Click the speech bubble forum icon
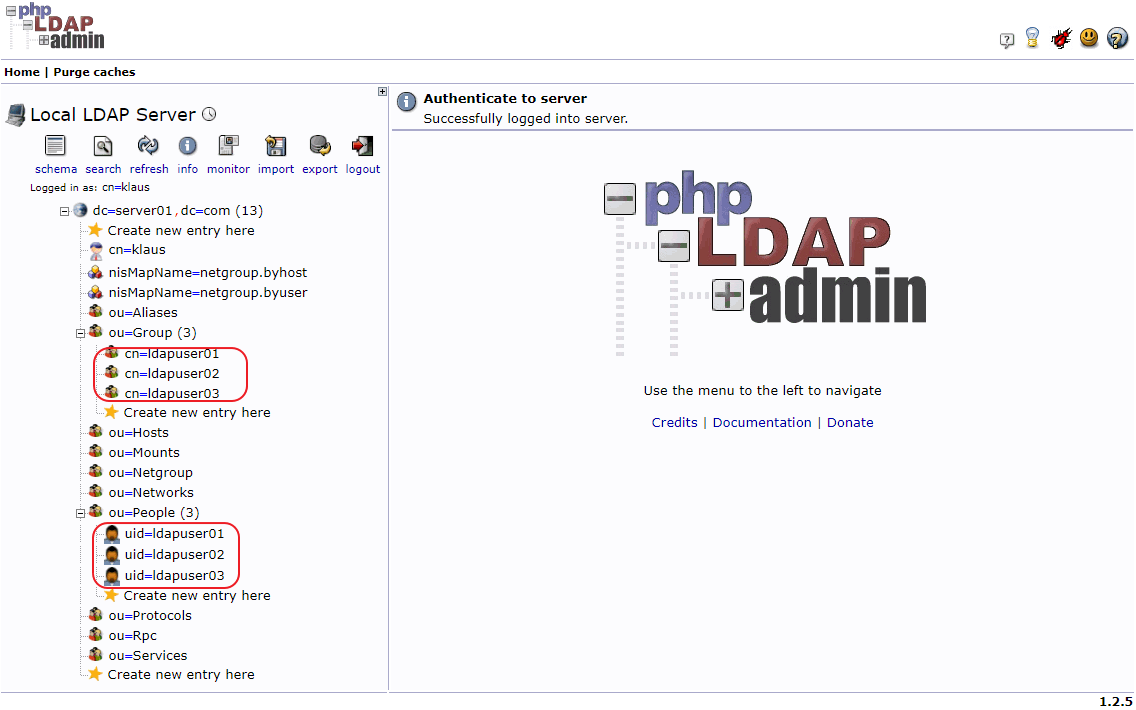1136x710 pixels. point(1006,41)
